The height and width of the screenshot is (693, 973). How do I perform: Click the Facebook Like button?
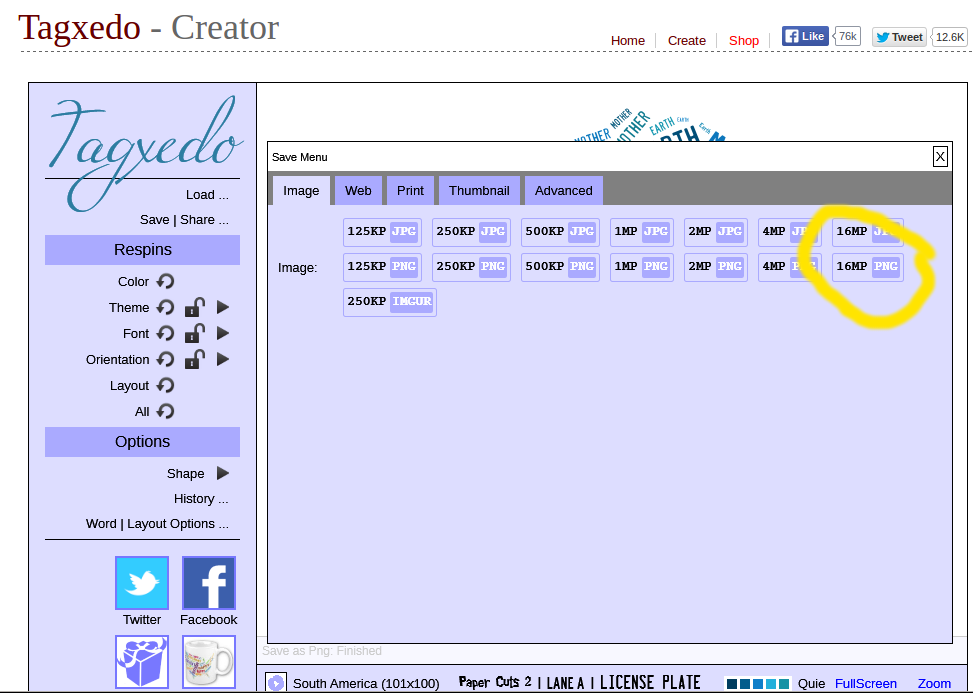click(x=805, y=37)
